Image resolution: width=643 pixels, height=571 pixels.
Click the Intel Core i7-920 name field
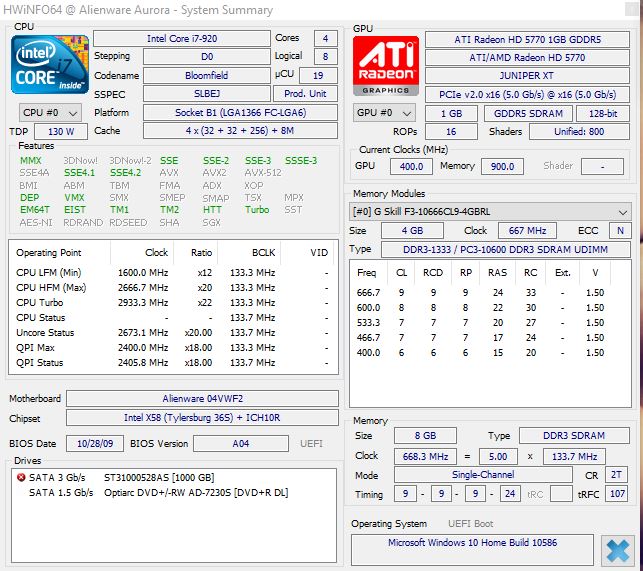pyautogui.click(x=182, y=39)
